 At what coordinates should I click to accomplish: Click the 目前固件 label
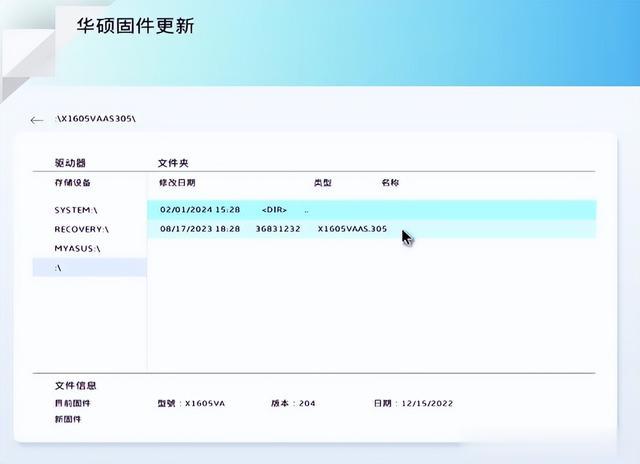point(73,403)
